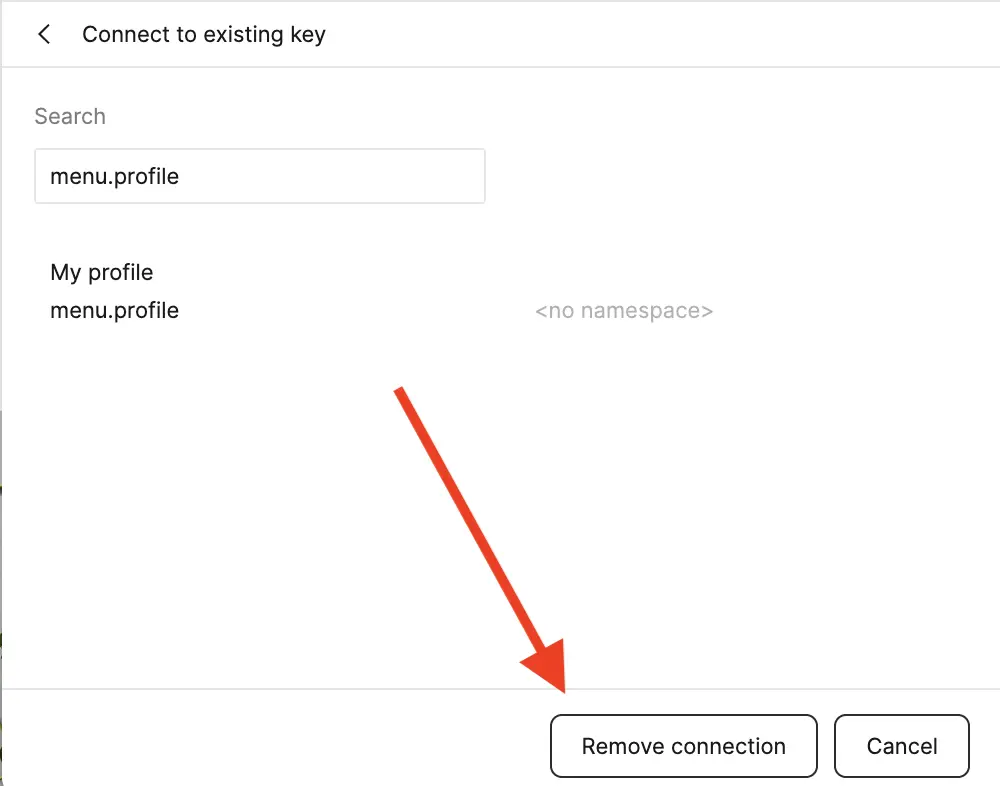Dismiss the dialog with Cancel
1000x786 pixels.
pyautogui.click(x=901, y=746)
